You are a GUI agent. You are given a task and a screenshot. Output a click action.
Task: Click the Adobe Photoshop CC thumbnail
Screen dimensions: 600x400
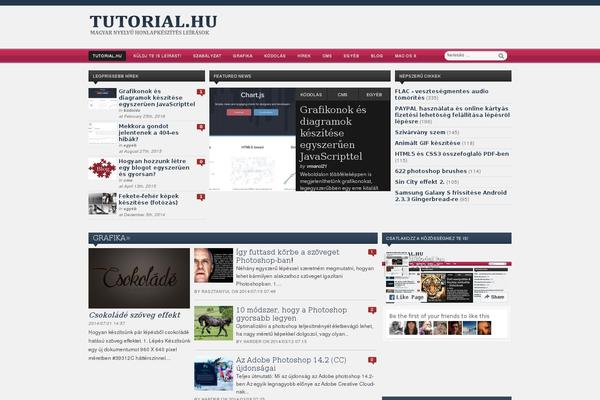pyautogui.click(x=213, y=373)
